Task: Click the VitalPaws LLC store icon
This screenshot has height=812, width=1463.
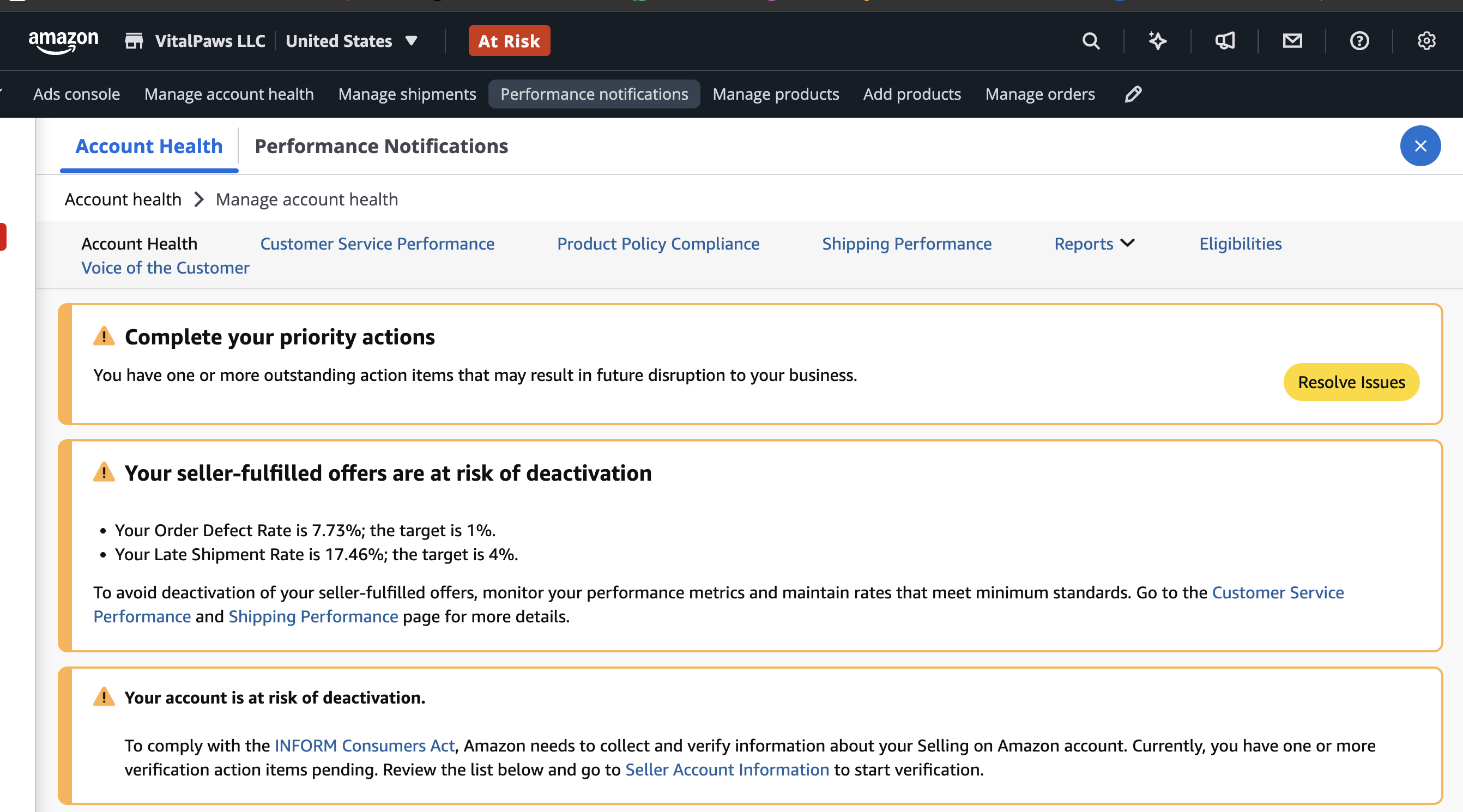Action: [x=134, y=41]
